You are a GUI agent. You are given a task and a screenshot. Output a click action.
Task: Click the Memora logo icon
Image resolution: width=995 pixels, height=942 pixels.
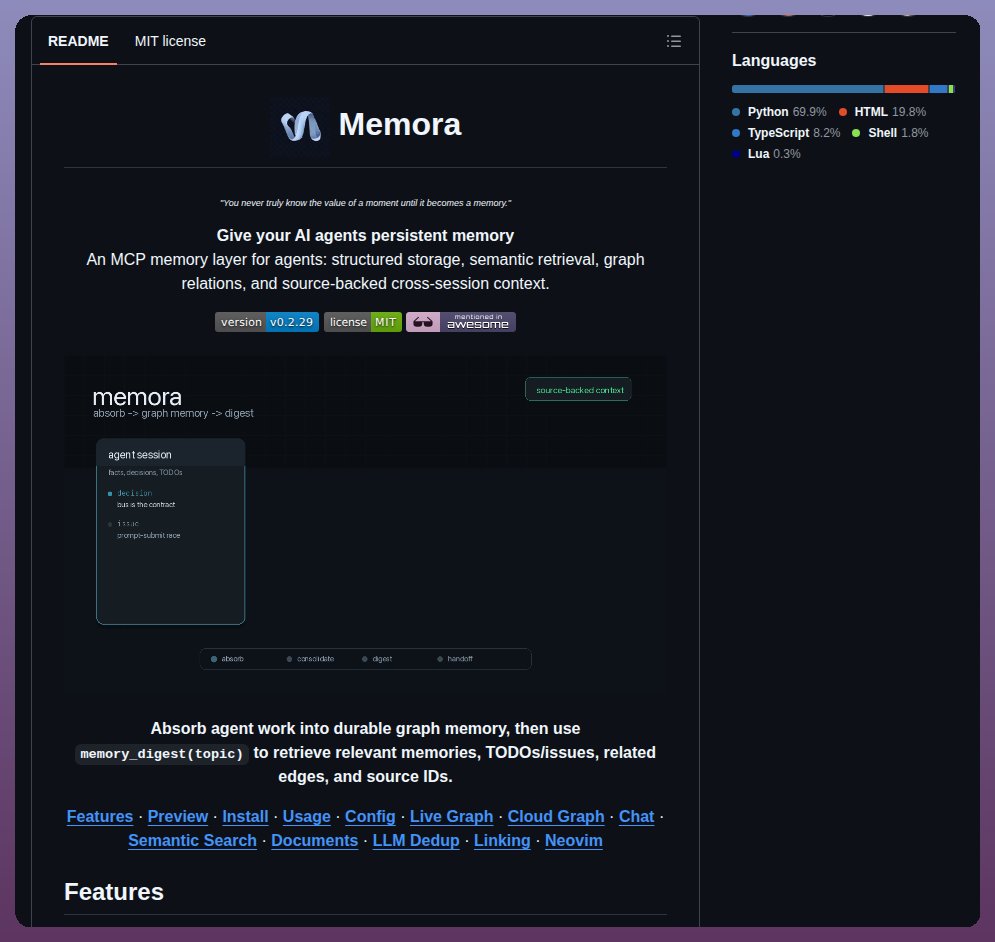point(301,125)
